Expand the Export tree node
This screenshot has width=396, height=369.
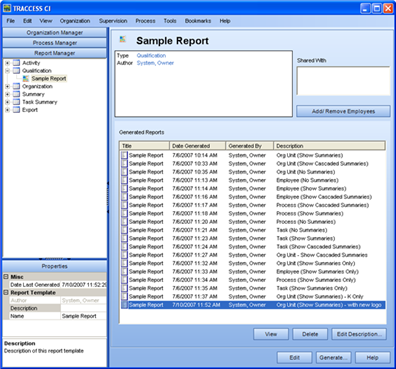pyautogui.click(x=7, y=110)
